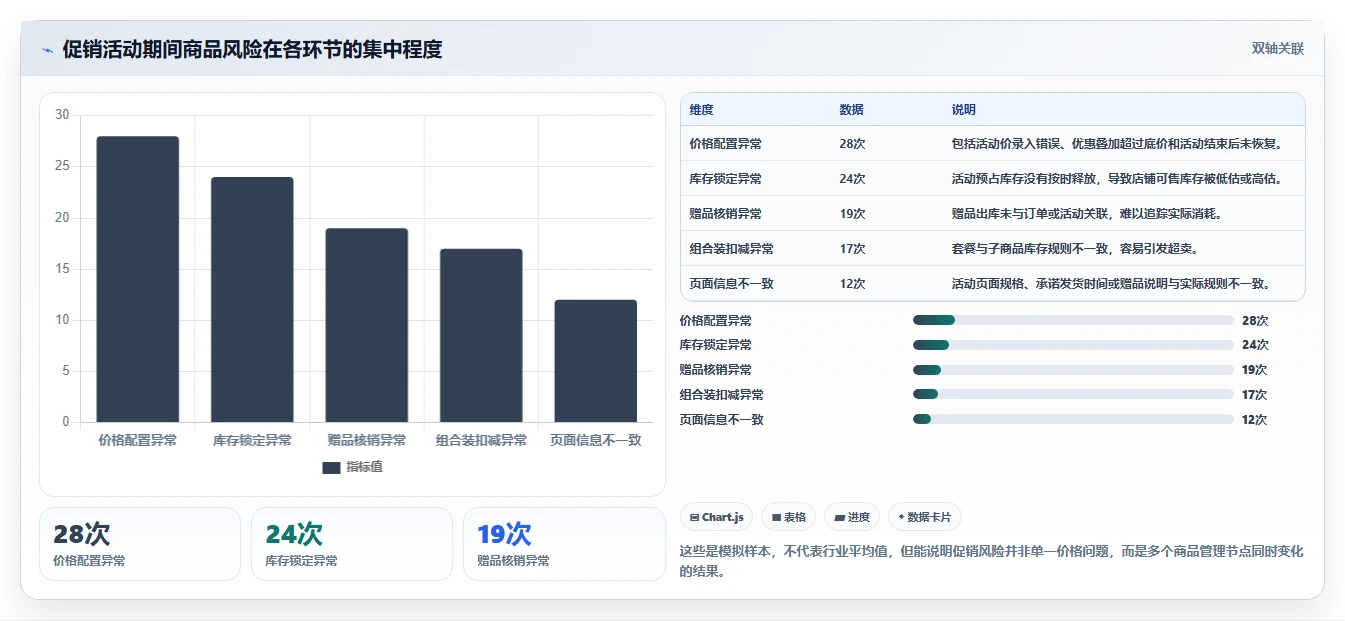Click the 价格配置异常 progress bar
This screenshot has width=1345, height=621.
[1073, 320]
